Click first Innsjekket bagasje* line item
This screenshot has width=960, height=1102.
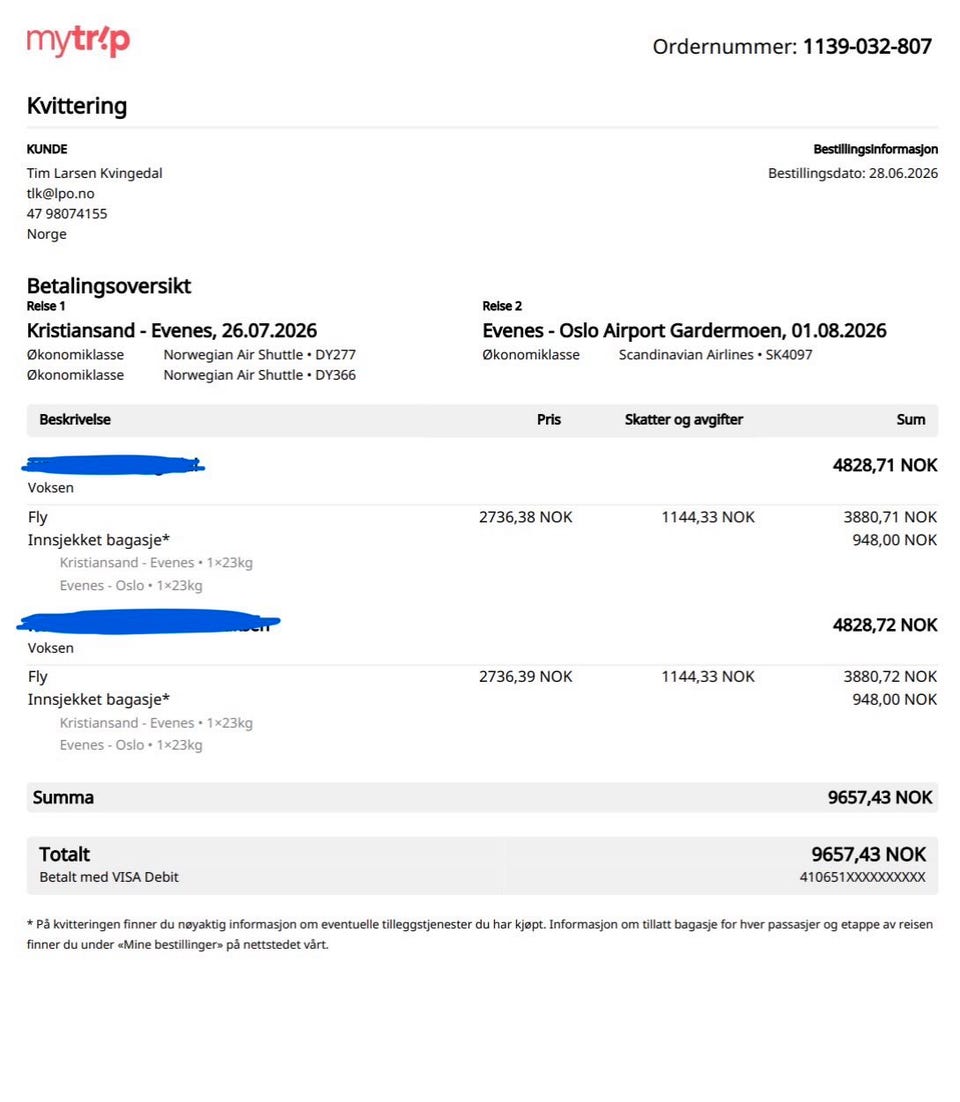coord(98,540)
